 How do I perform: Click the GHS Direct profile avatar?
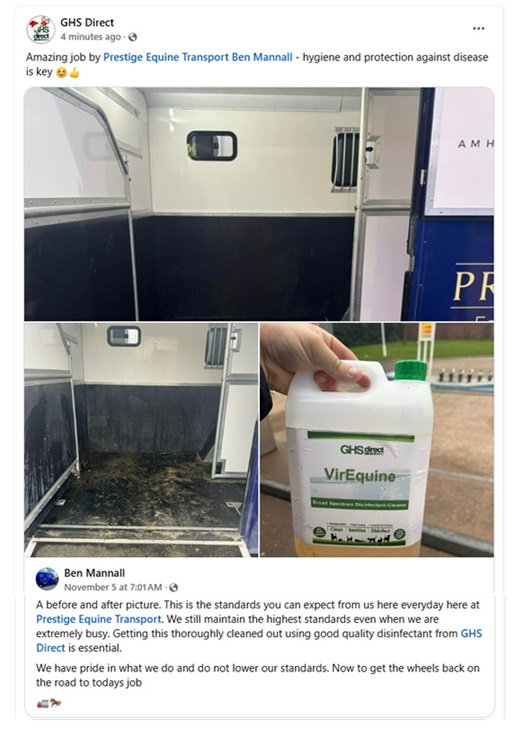pos(40,29)
